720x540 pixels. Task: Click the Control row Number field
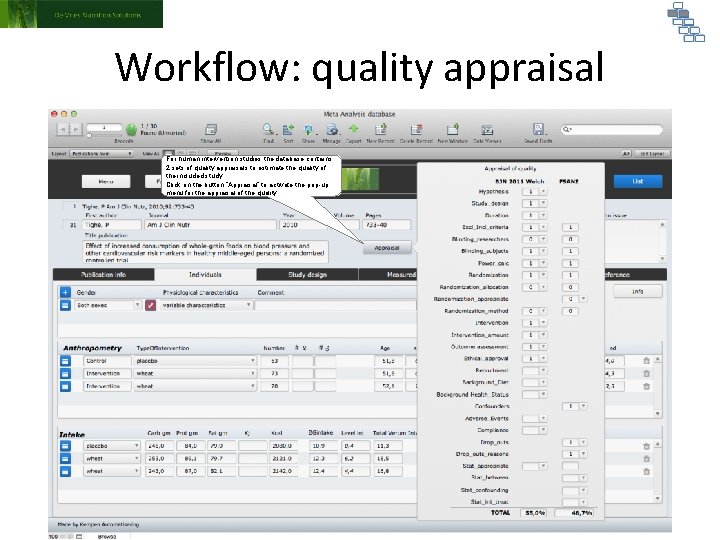[275, 361]
